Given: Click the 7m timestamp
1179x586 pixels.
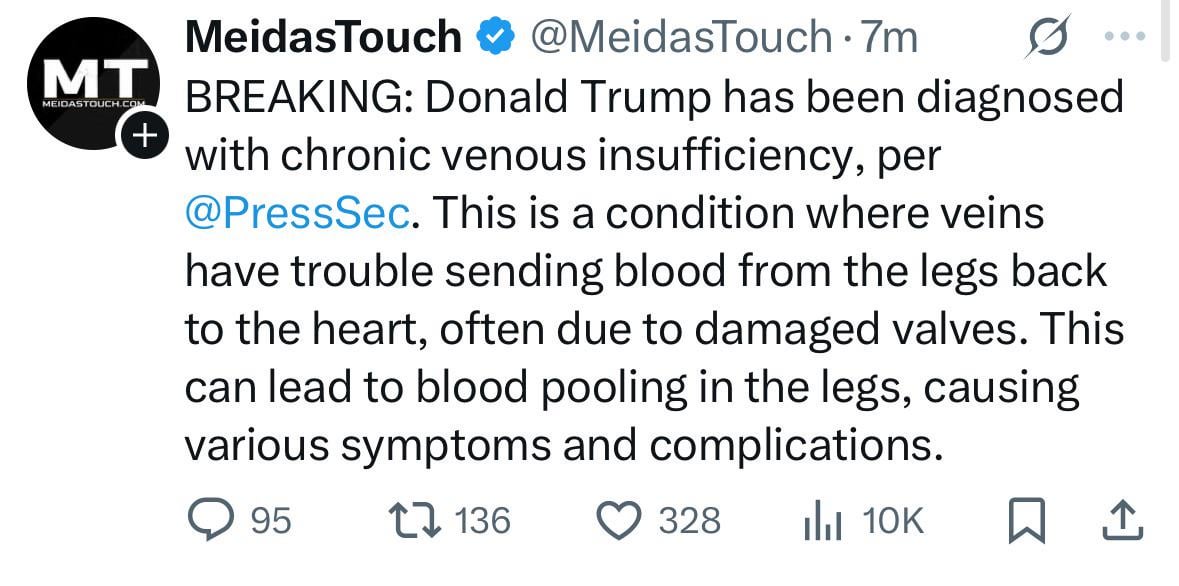Looking at the screenshot, I should pos(890,38).
